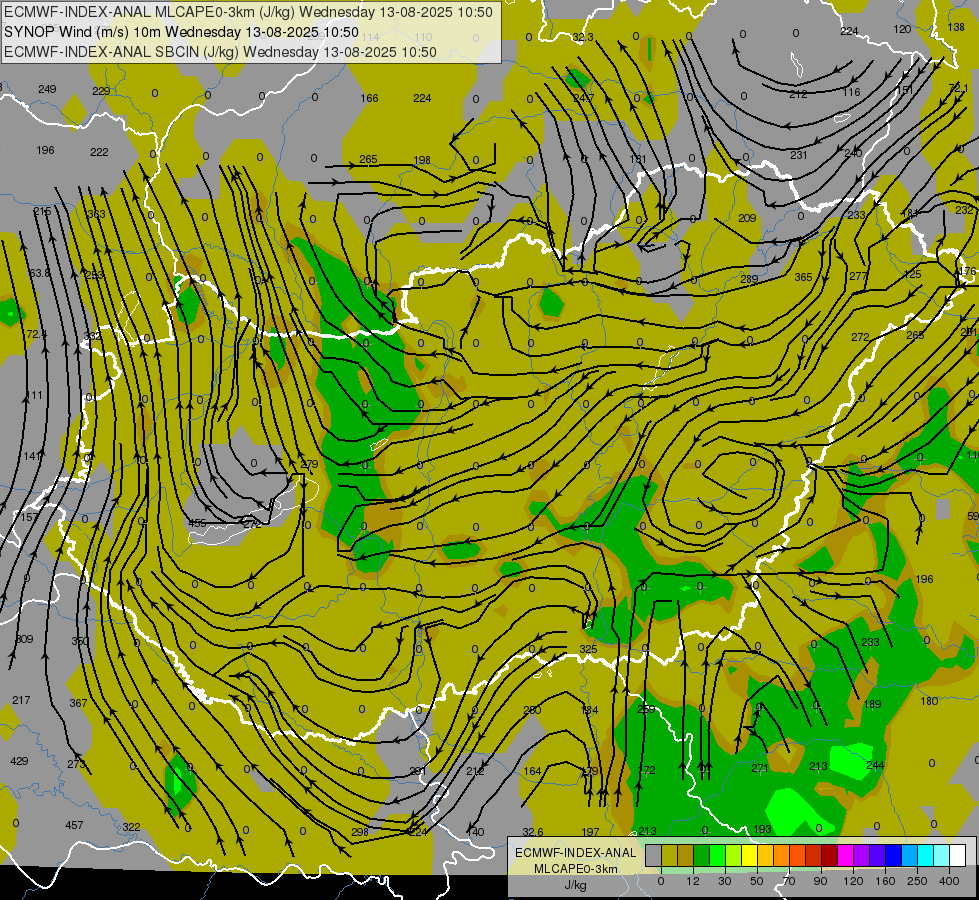Click the map value 298
This screenshot has height=900, width=979.
click(x=360, y=832)
